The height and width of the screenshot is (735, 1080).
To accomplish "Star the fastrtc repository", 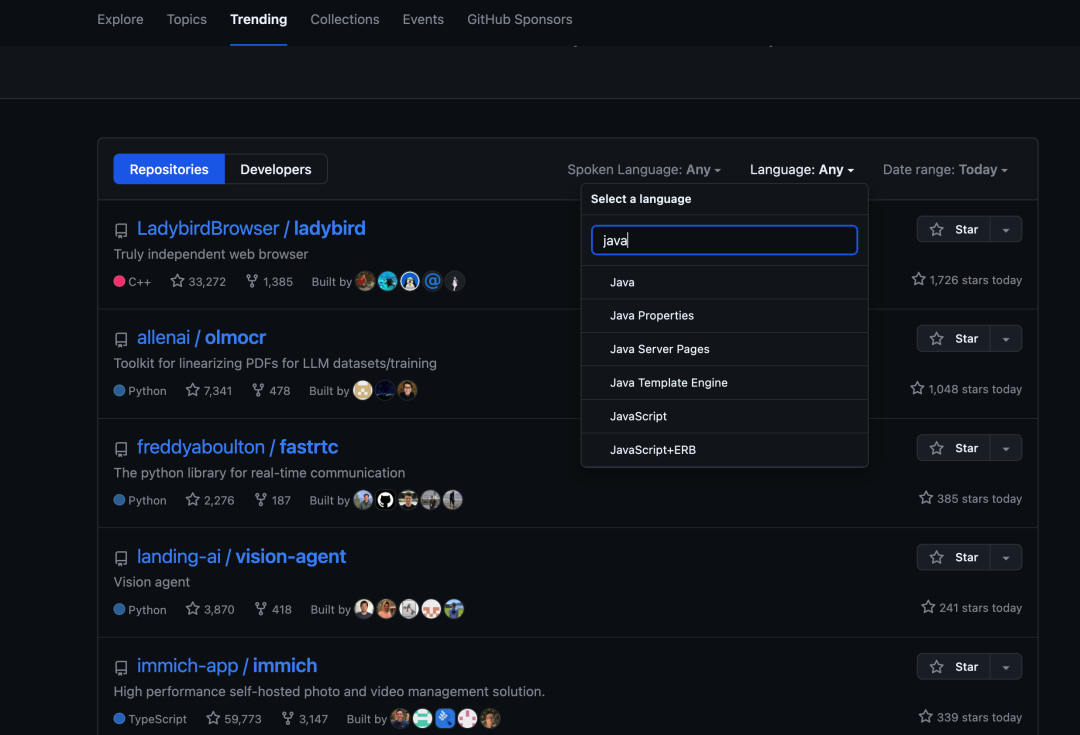I will point(953,448).
